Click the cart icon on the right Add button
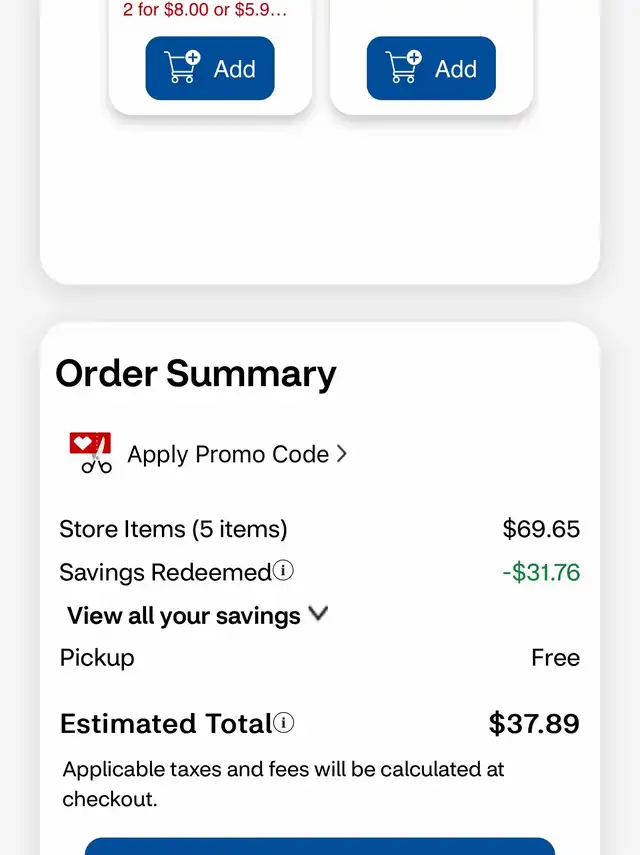The height and width of the screenshot is (855, 640). 403,67
